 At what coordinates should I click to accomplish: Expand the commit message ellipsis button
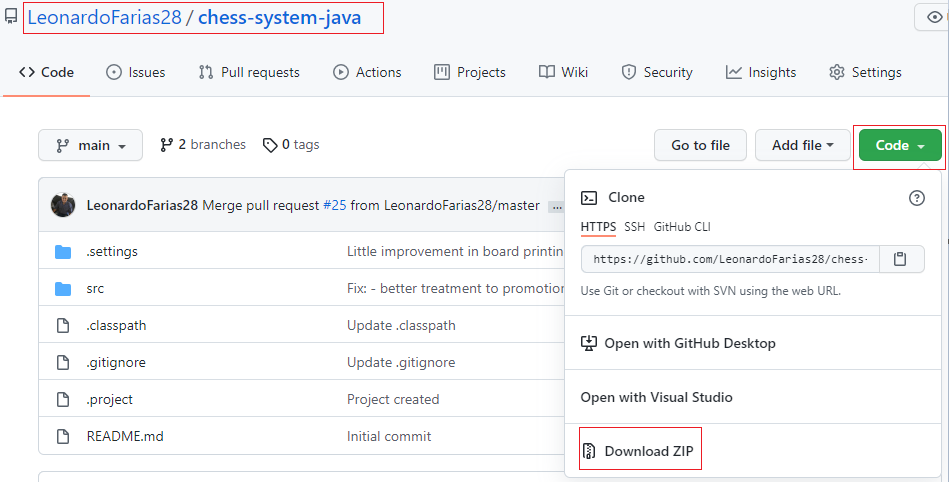(x=556, y=207)
